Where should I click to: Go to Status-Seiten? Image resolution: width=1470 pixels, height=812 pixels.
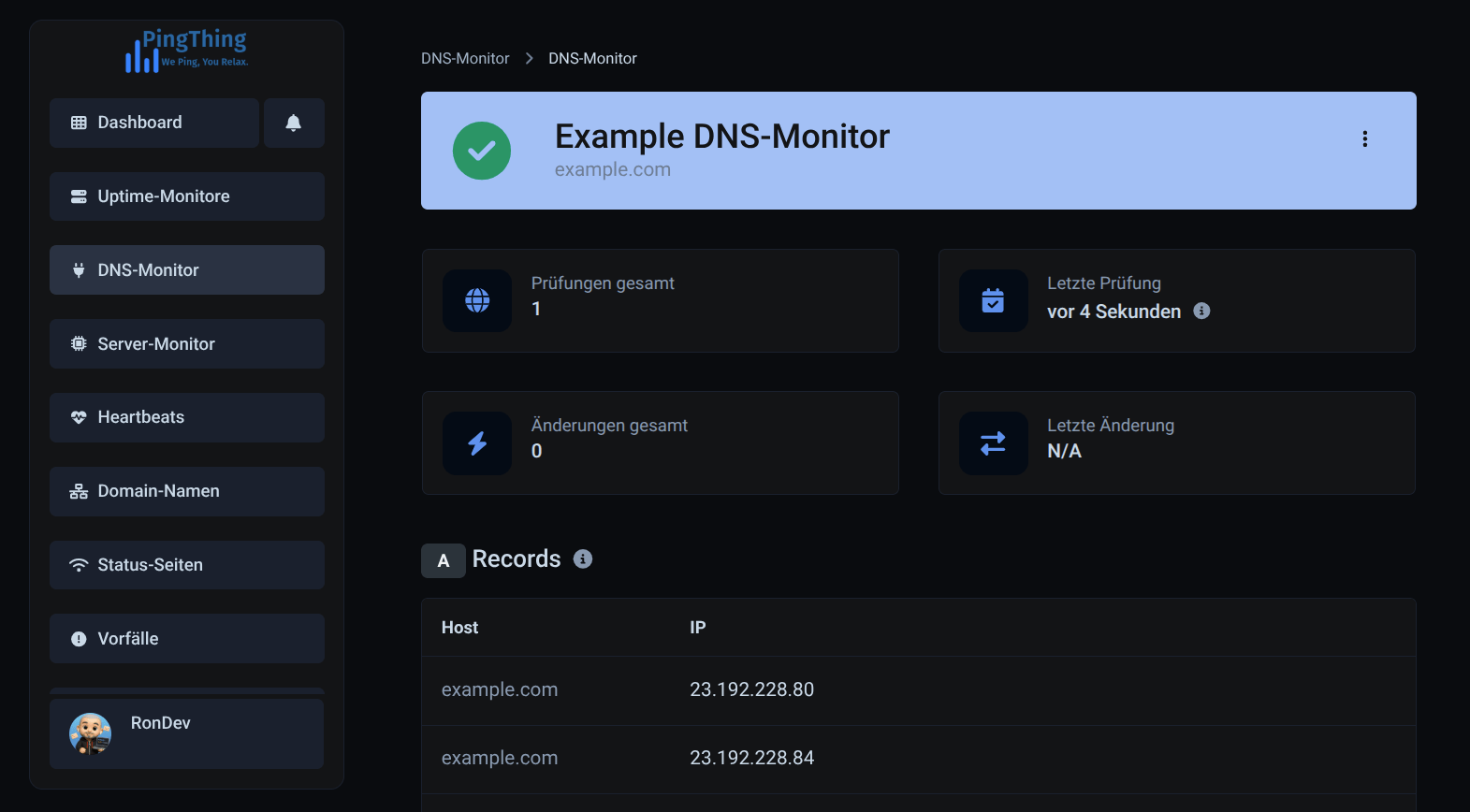coord(187,565)
